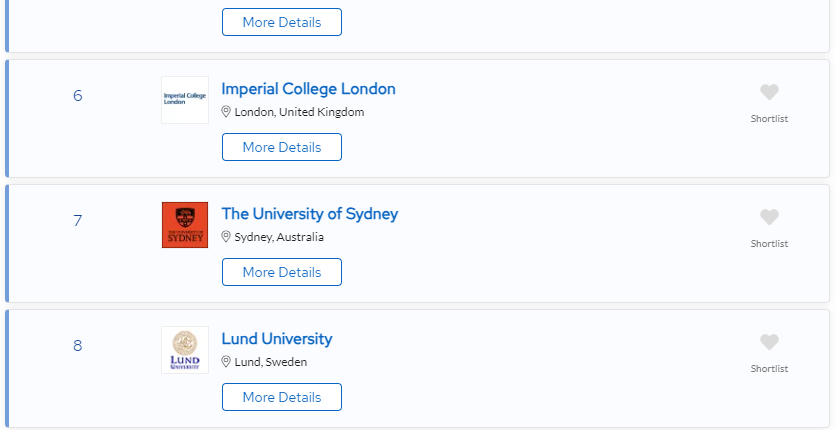The width and height of the screenshot is (838, 430).
Task: Open The University of Sydney link
Action: pyautogui.click(x=310, y=214)
